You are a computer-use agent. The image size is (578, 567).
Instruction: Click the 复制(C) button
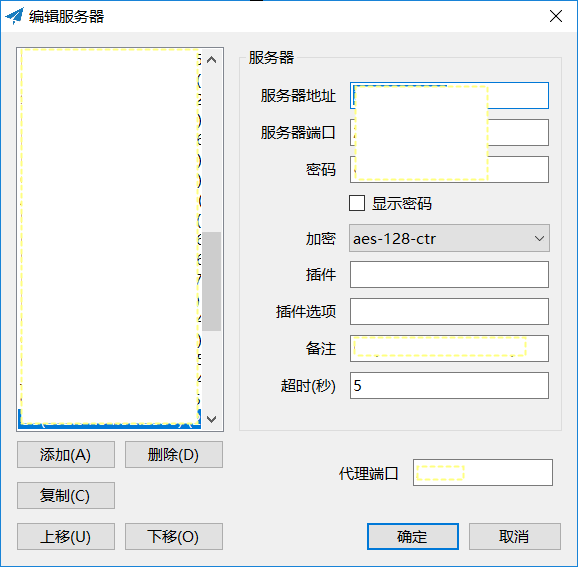click(66, 495)
